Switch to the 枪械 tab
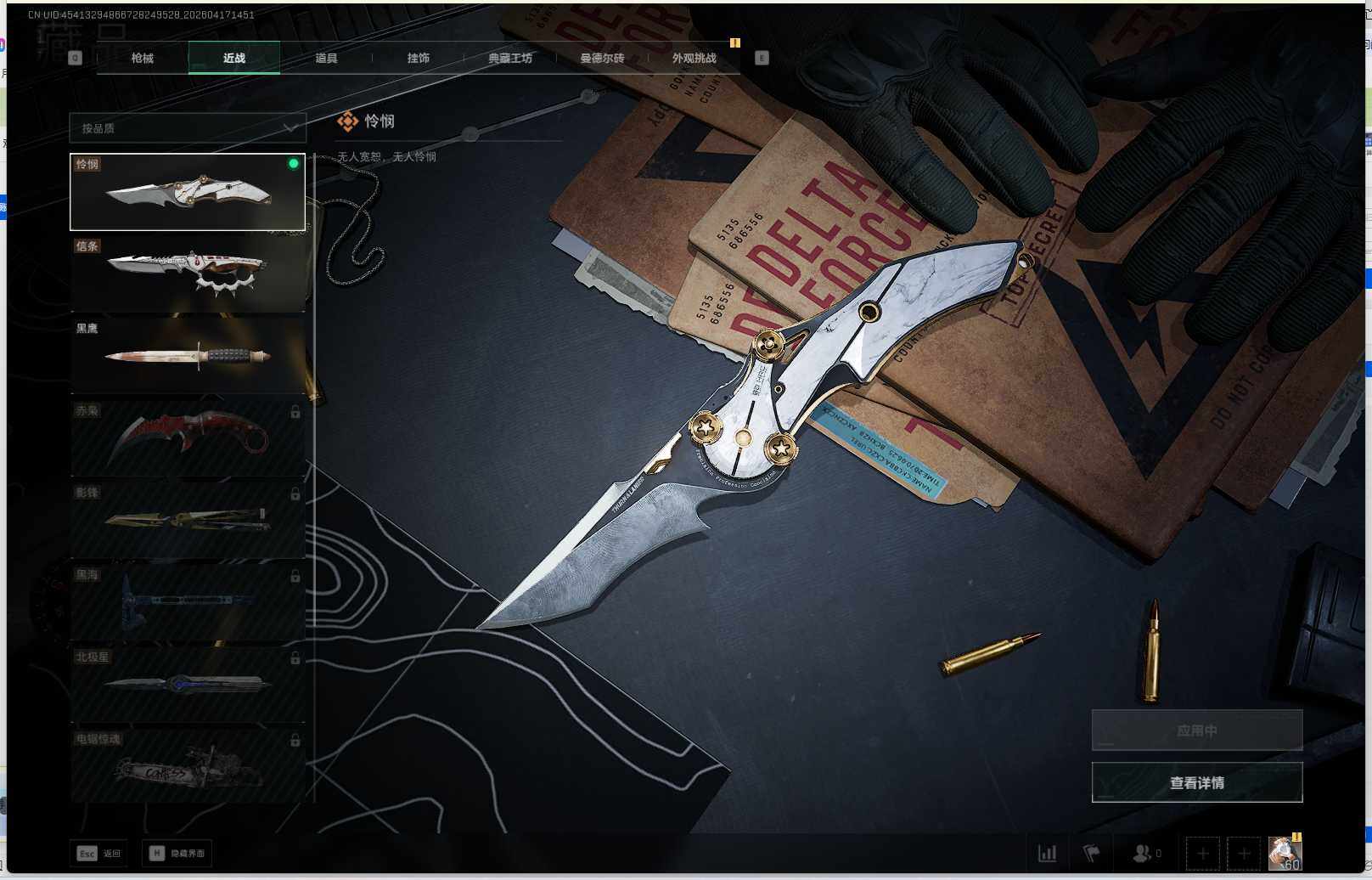 [x=143, y=58]
